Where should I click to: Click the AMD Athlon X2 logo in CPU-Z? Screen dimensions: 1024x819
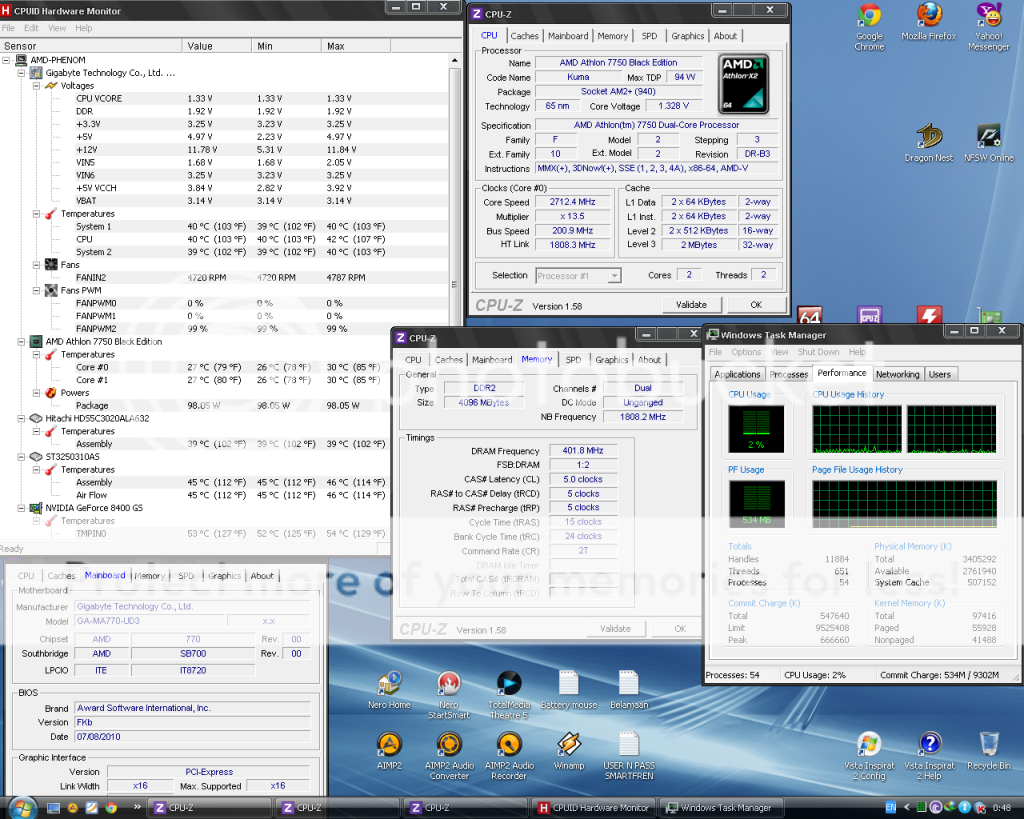click(x=743, y=84)
